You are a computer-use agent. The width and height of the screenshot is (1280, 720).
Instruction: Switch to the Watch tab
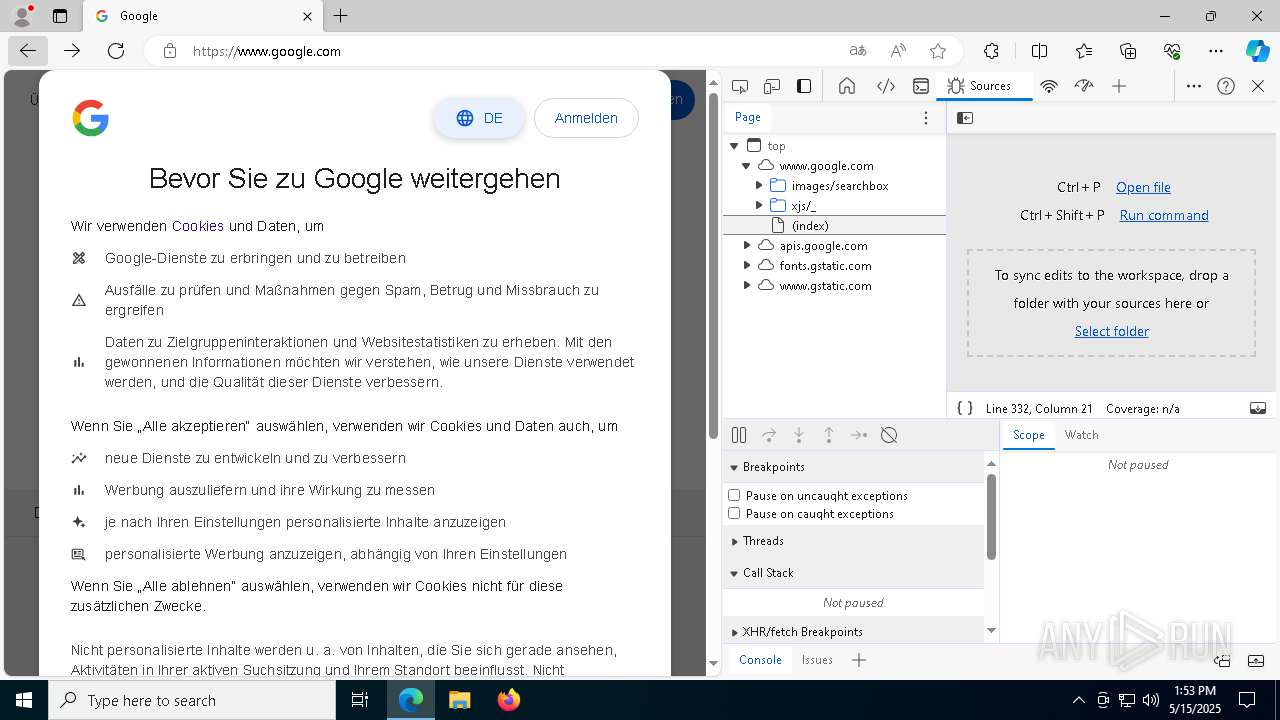tap(1081, 435)
